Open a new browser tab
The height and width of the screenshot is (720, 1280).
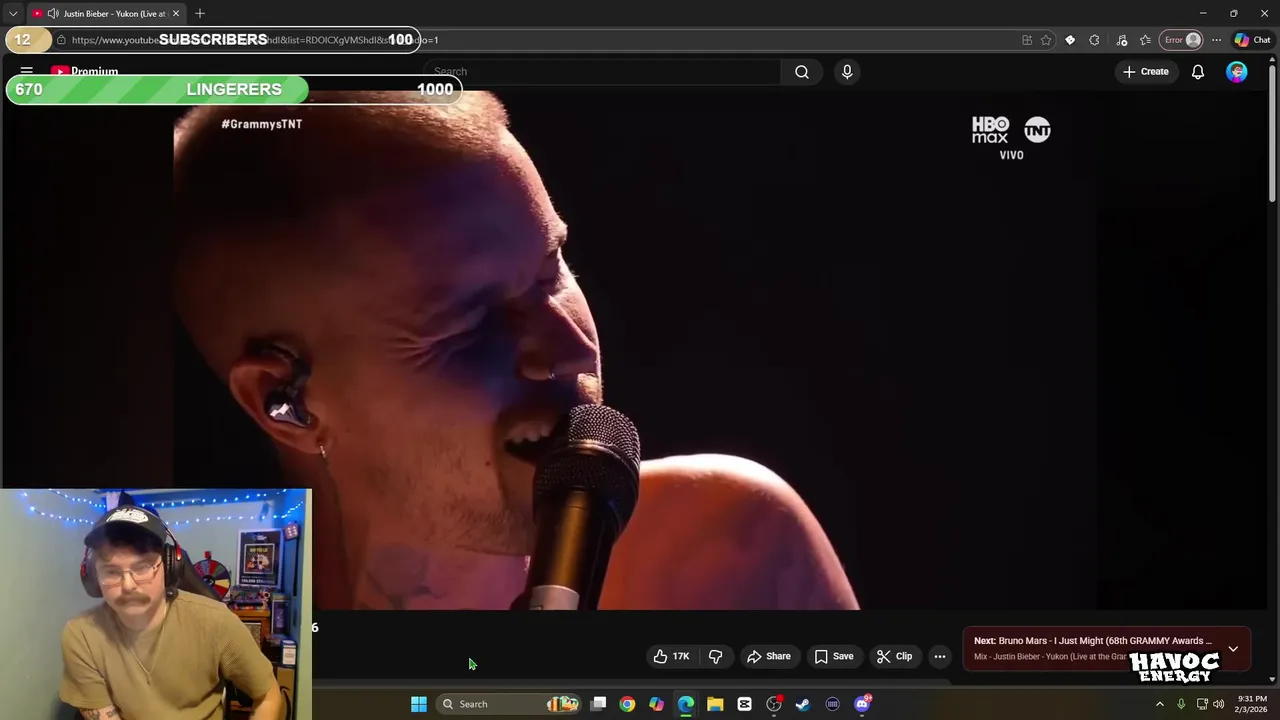click(200, 13)
